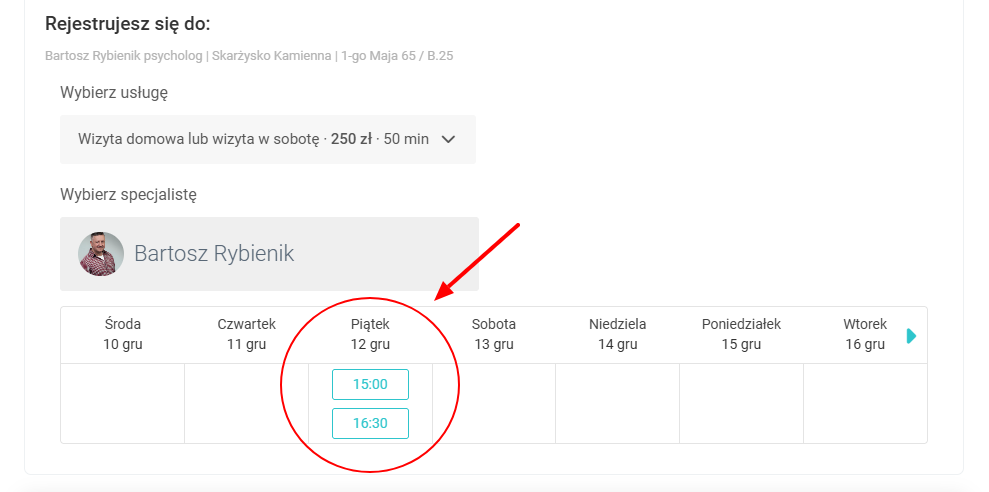Click the empty slot cell under Środa
The image size is (989, 492).
pyautogui.click(x=123, y=403)
